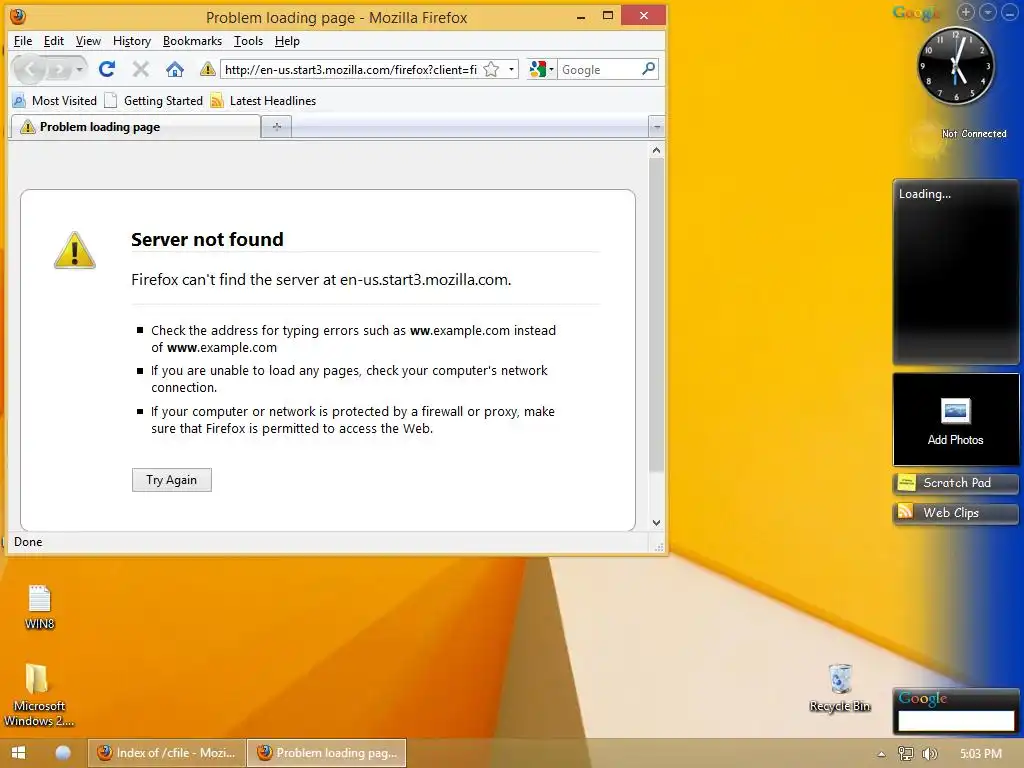Click the page scrollbar up arrow

click(x=656, y=150)
